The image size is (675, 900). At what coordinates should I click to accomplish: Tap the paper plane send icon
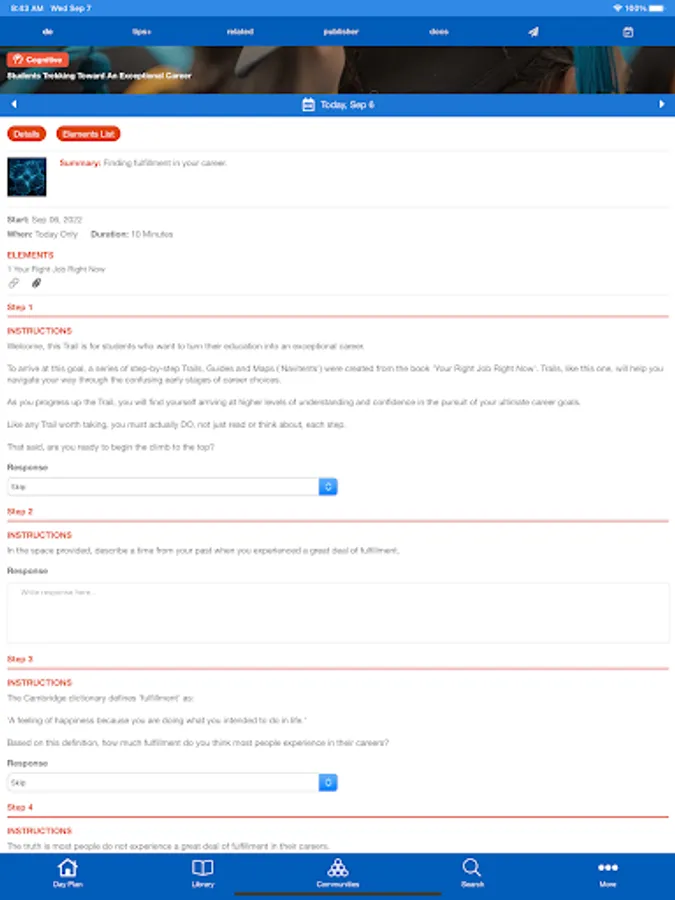pyautogui.click(x=533, y=32)
